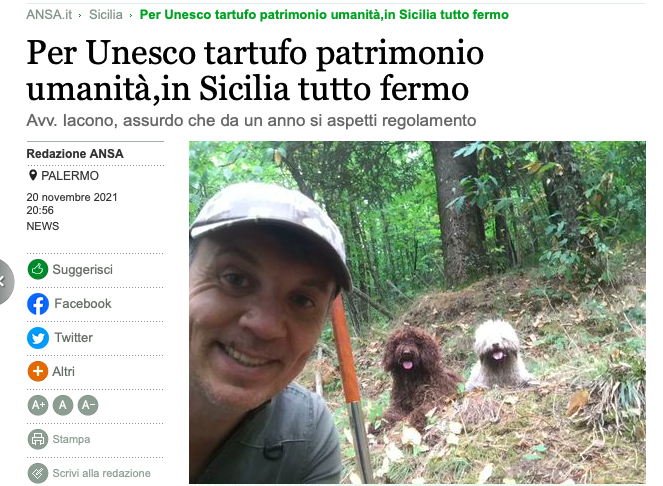
Task: Click the green Suggerisci thumbs-up icon
Action: coord(38,269)
